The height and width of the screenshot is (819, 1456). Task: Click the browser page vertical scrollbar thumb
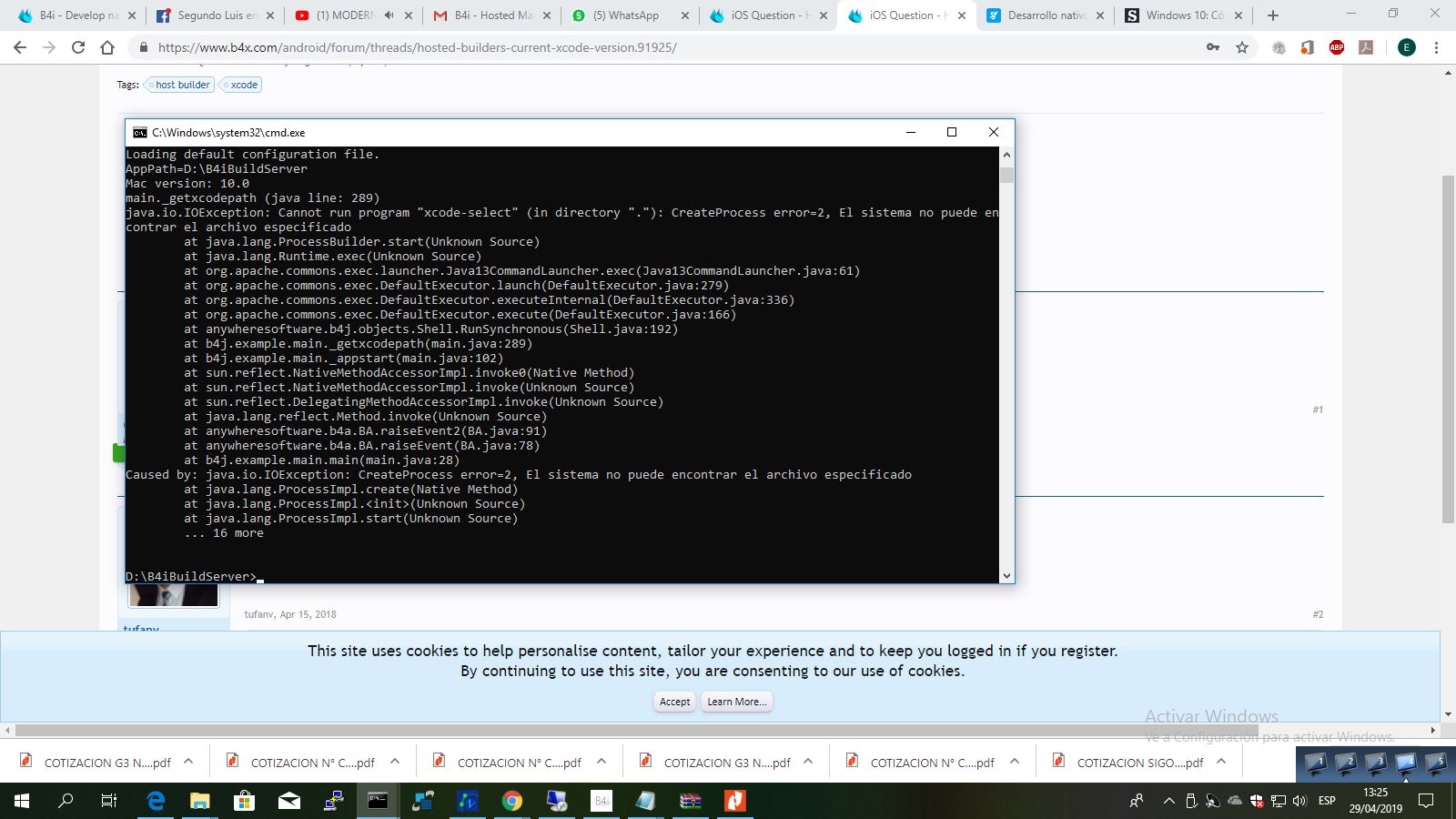coord(1448,349)
